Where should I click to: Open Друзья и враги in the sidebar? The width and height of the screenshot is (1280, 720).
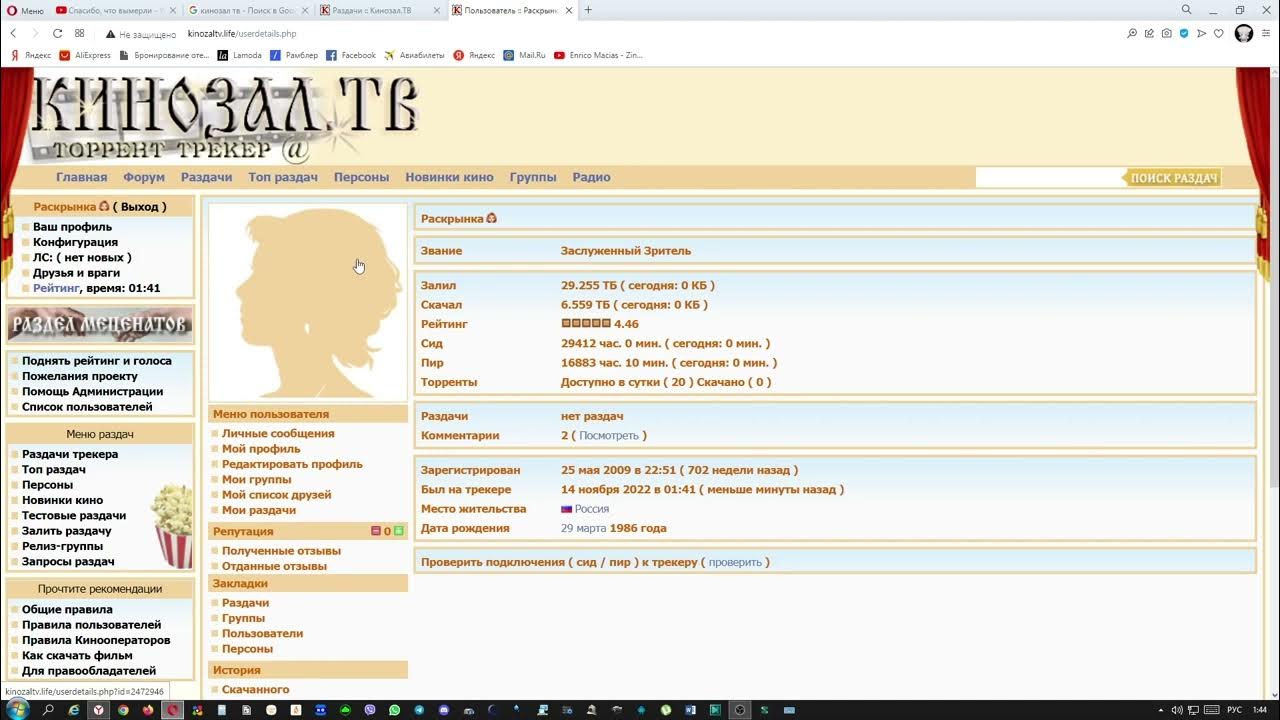point(76,273)
